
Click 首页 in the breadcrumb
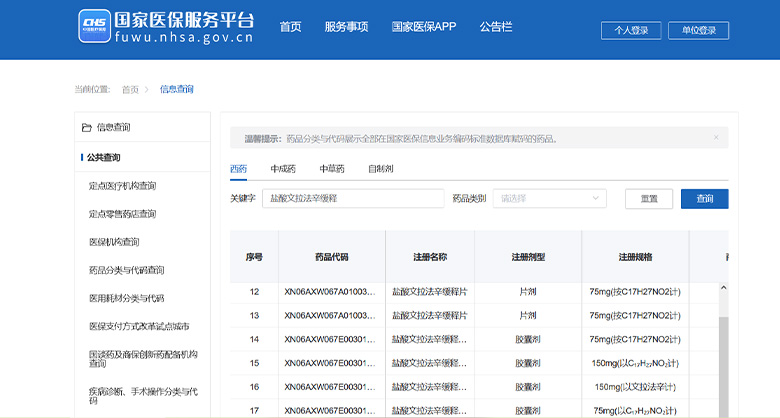point(130,89)
